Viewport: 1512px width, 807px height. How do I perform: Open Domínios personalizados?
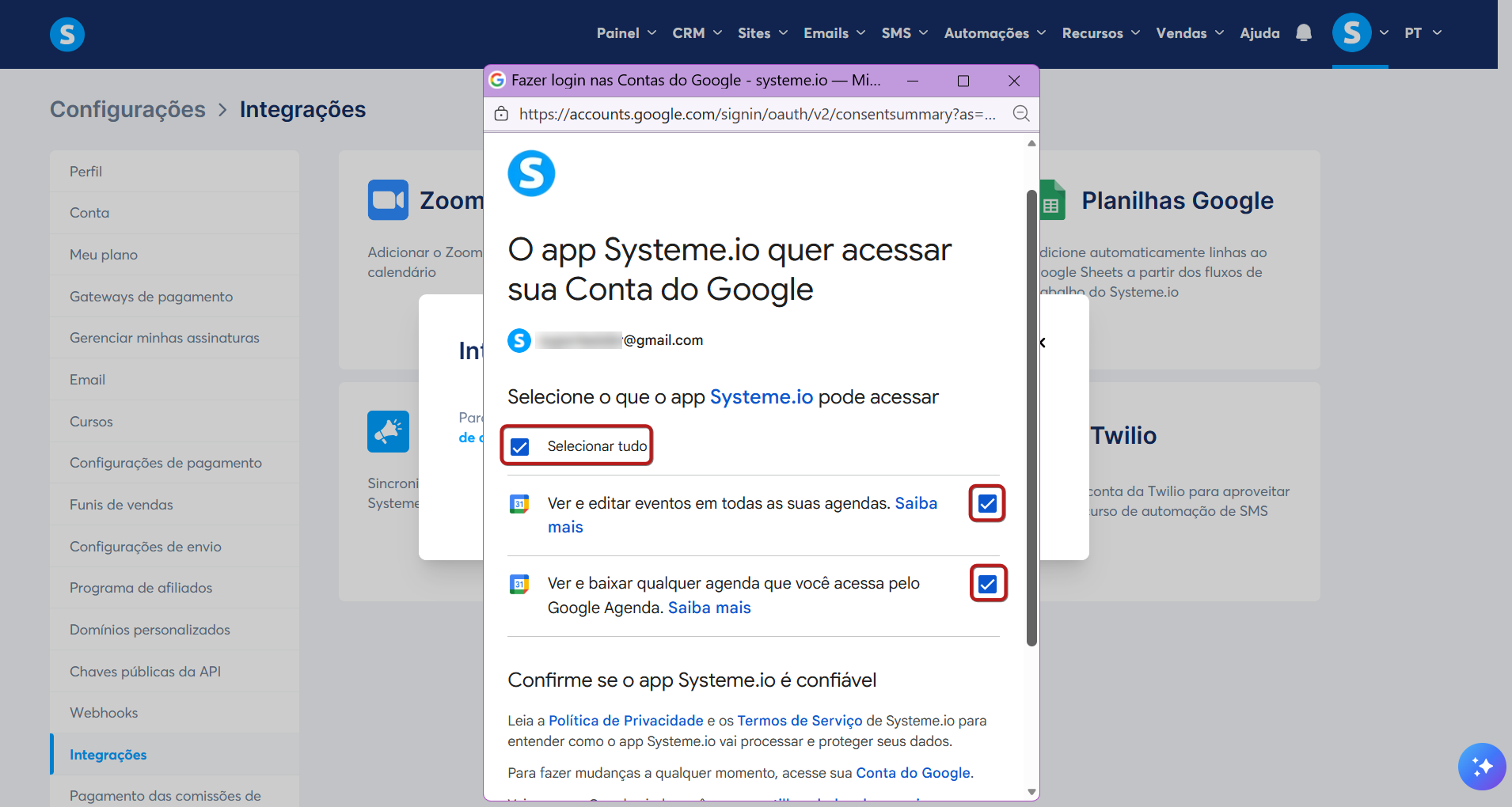click(x=174, y=630)
